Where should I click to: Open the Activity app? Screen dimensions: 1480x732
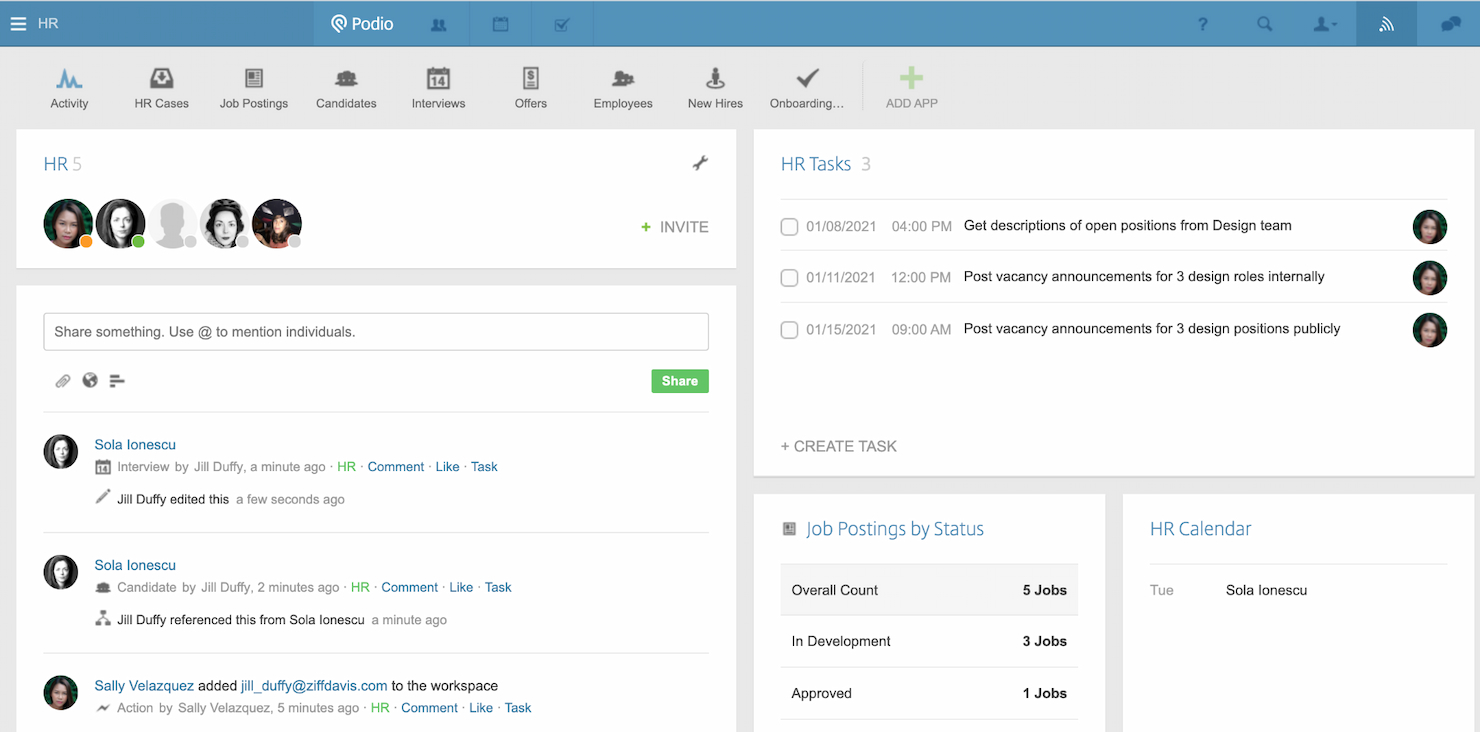point(69,88)
